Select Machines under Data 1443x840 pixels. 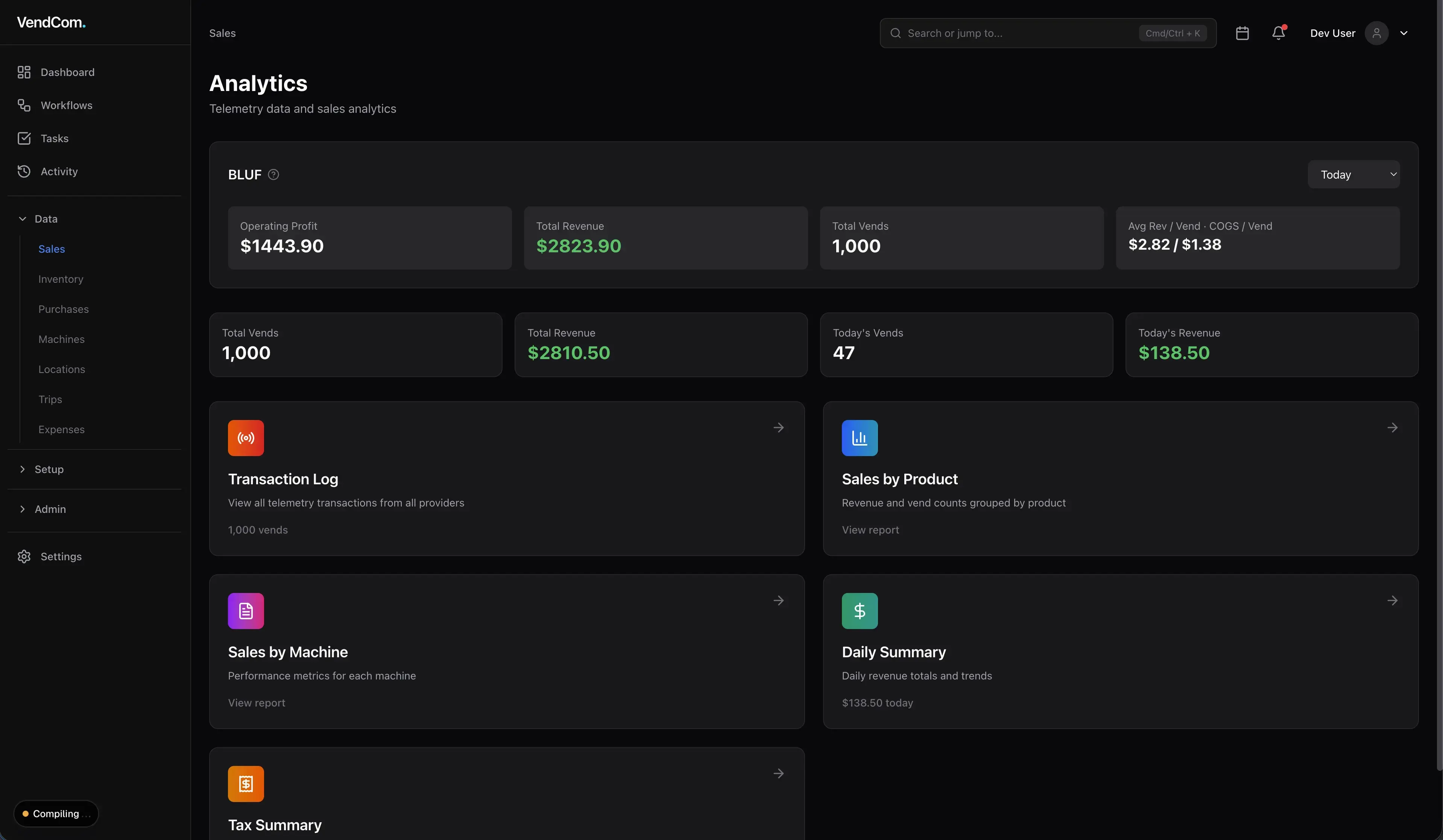coord(61,339)
